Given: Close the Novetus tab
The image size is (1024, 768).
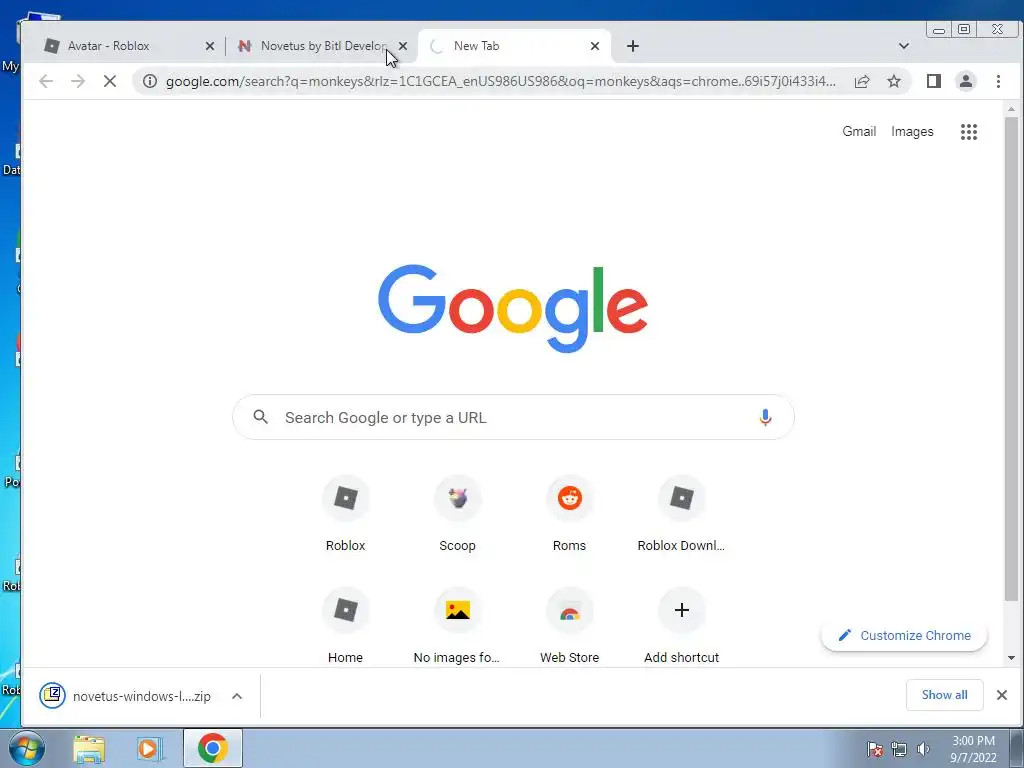Looking at the screenshot, I should pyautogui.click(x=403, y=46).
